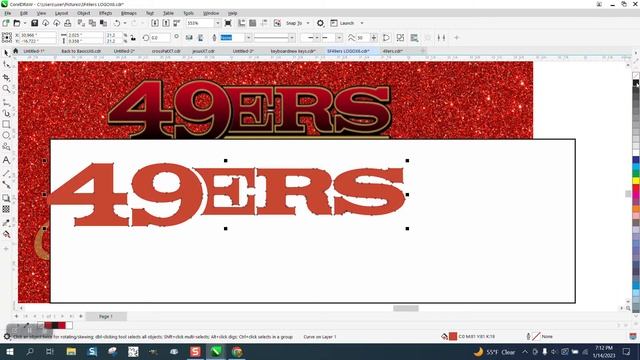Switch to the crossPatX7.cdr tab

(166, 51)
